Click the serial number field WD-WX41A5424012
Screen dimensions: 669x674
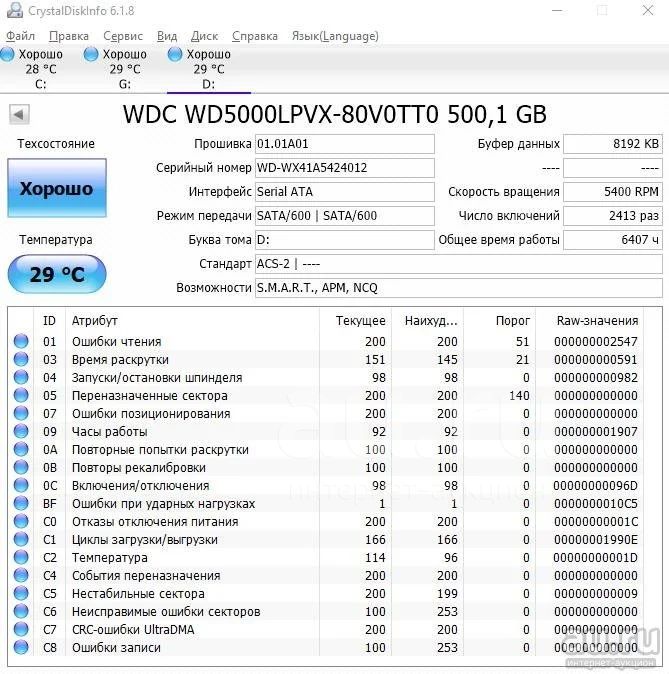tap(344, 168)
